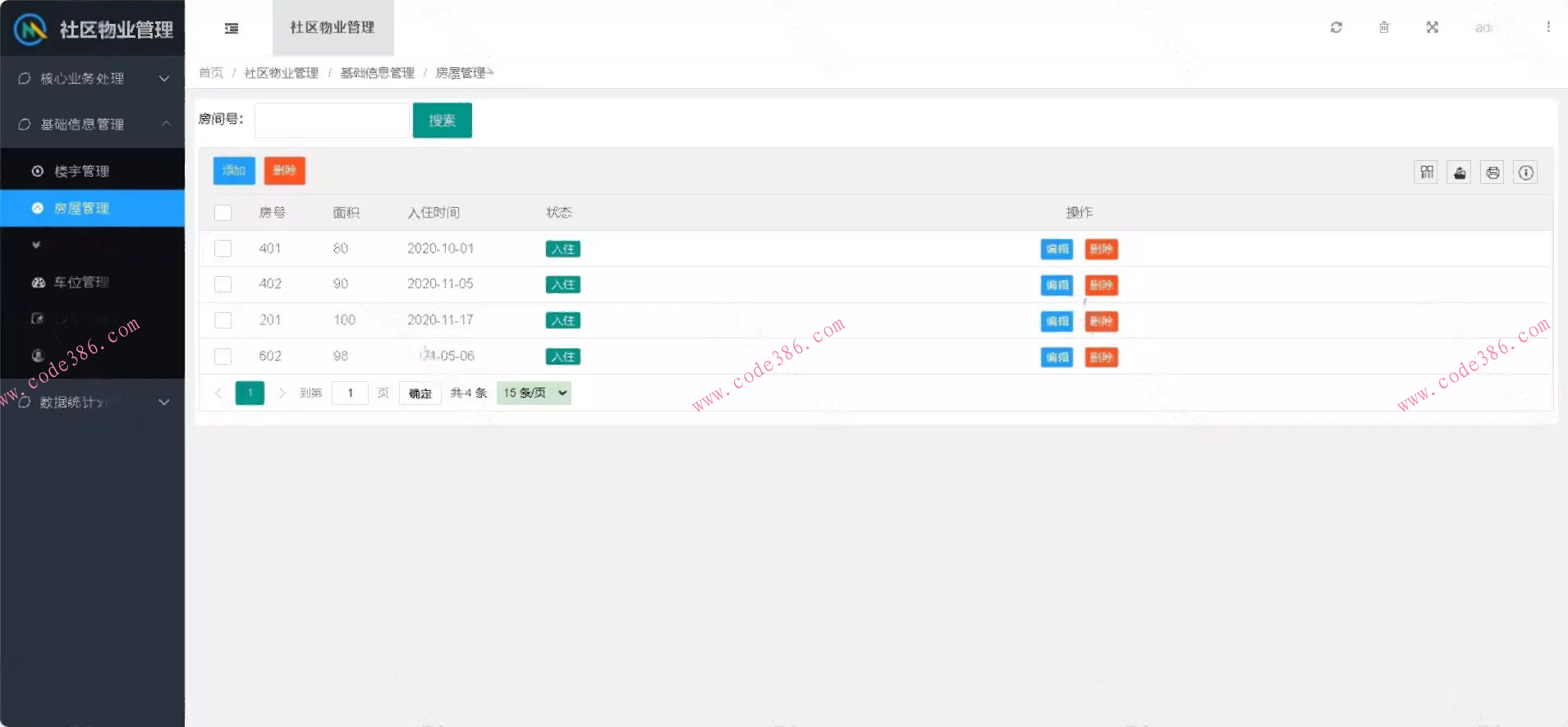Screen dimensions: 1568x727
Task: Delete room 602 row
Action: pos(1101,357)
